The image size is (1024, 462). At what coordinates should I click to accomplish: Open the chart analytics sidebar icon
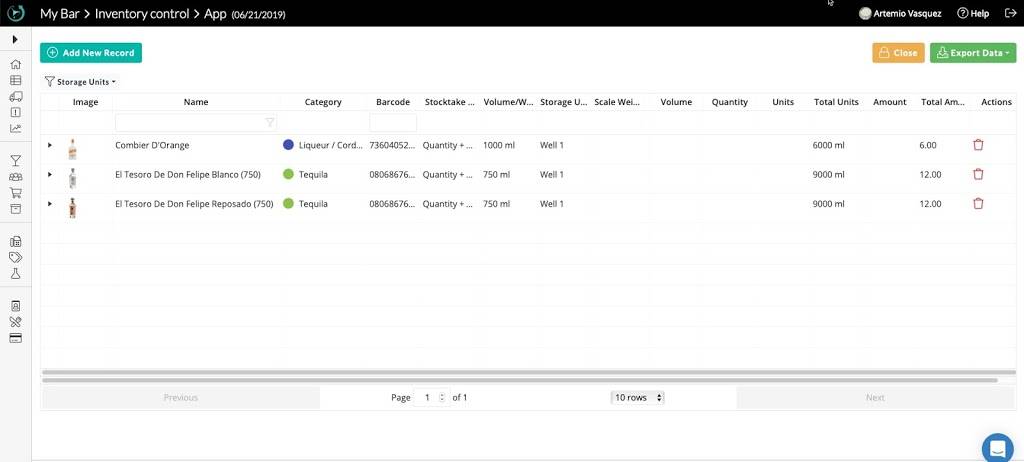click(15, 128)
